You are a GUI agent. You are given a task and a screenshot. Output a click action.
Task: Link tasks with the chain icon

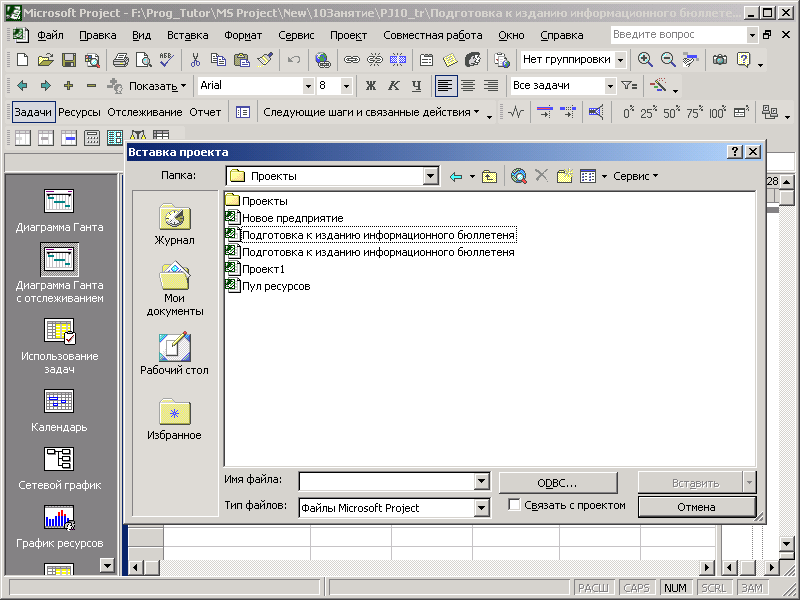tap(351, 60)
